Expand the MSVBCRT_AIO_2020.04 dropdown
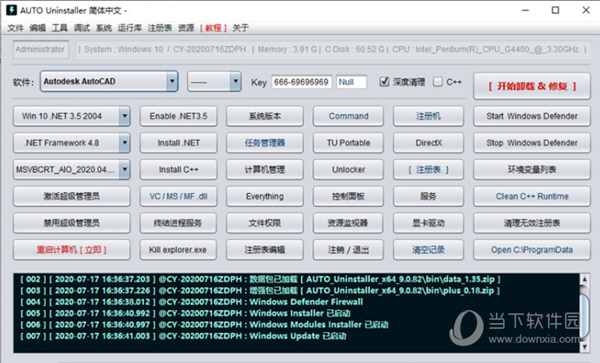This screenshot has height=363, width=600. click(x=124, y=169)
